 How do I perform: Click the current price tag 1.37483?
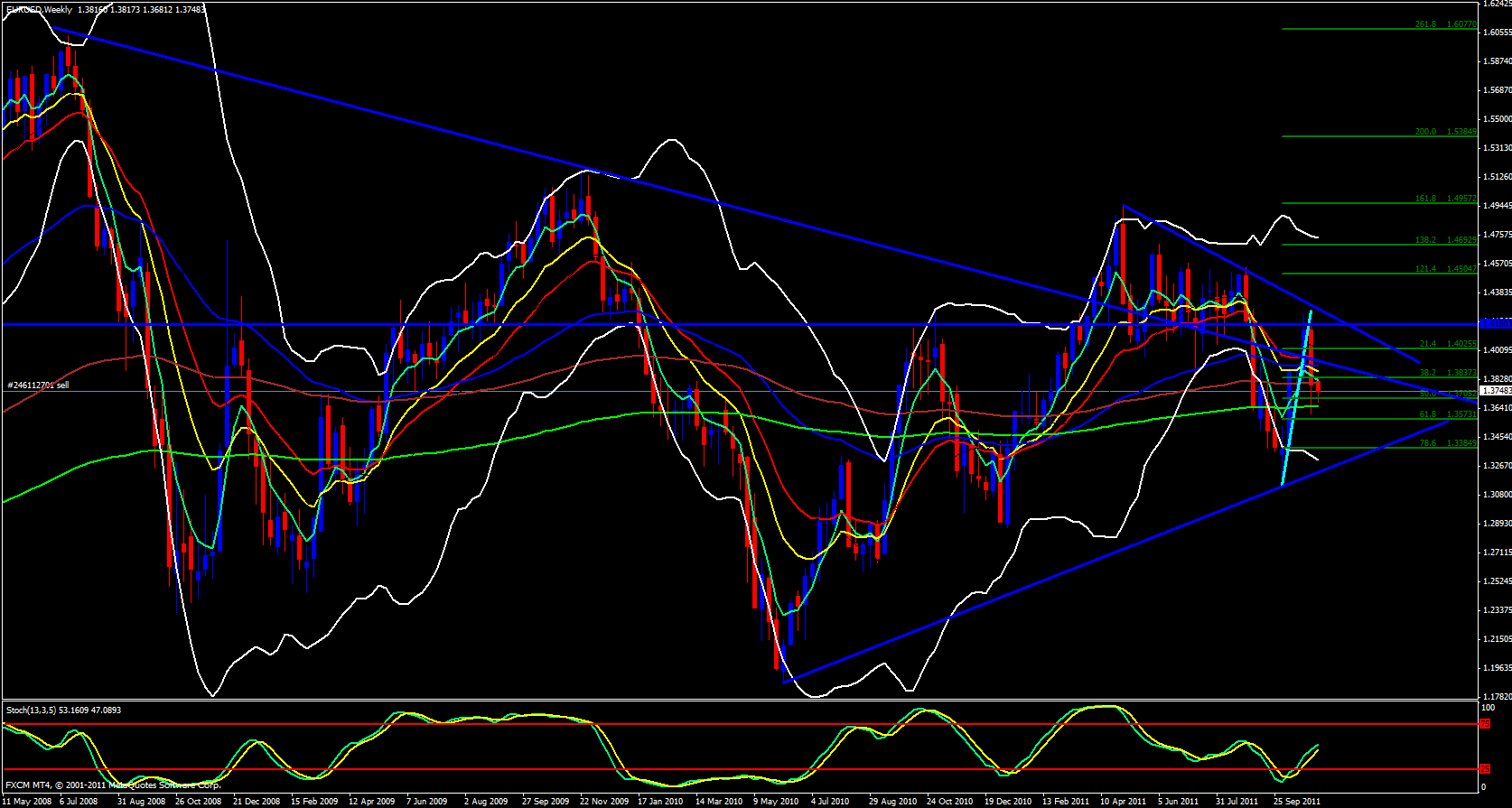point(1497,391)
